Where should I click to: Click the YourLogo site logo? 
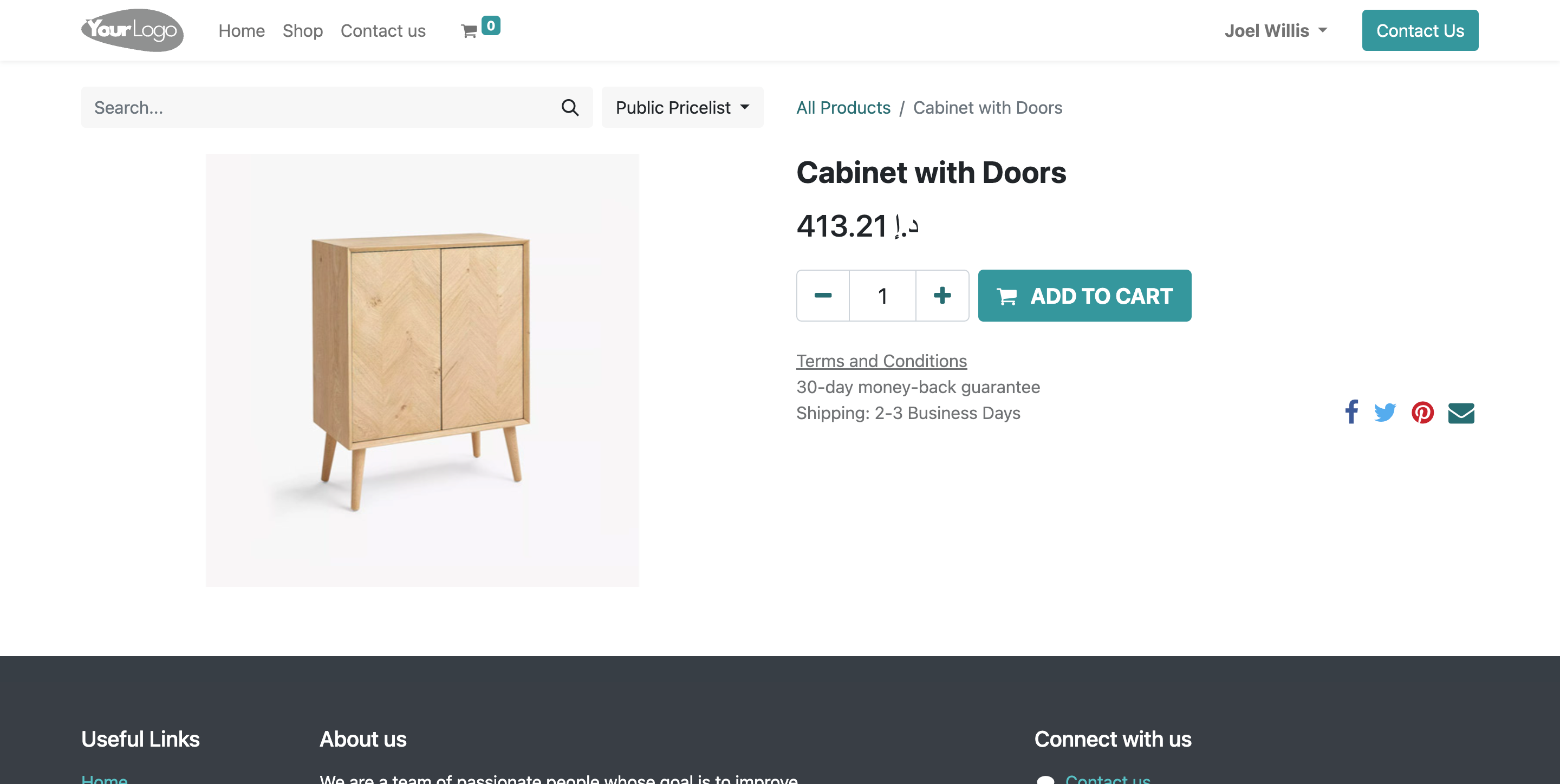(132, 30)
